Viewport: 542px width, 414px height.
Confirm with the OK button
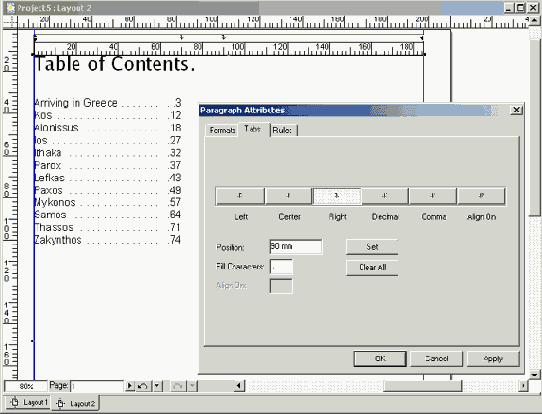point(380,359)
